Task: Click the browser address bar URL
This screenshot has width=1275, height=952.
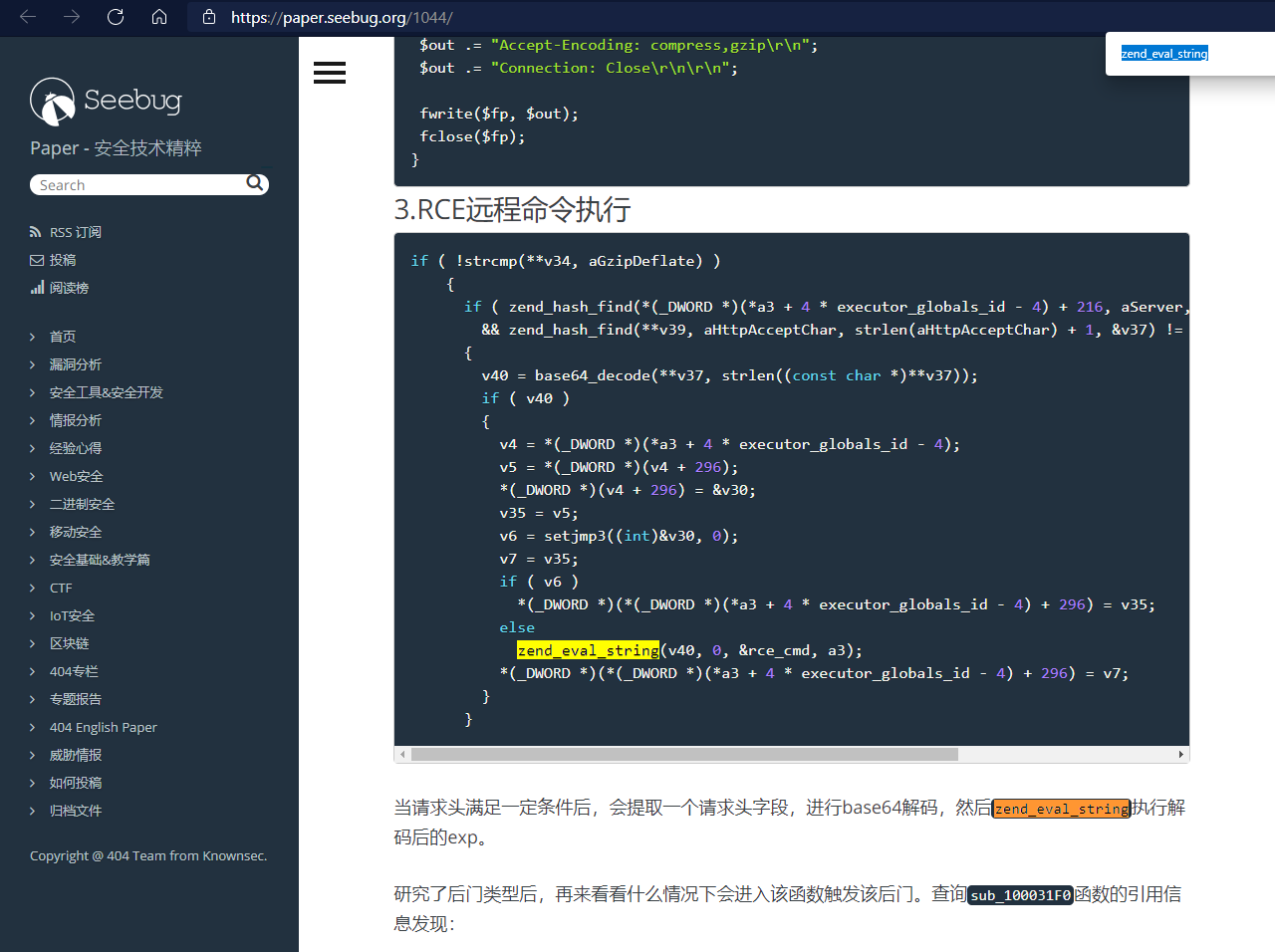Action: [x=342, y=17]
